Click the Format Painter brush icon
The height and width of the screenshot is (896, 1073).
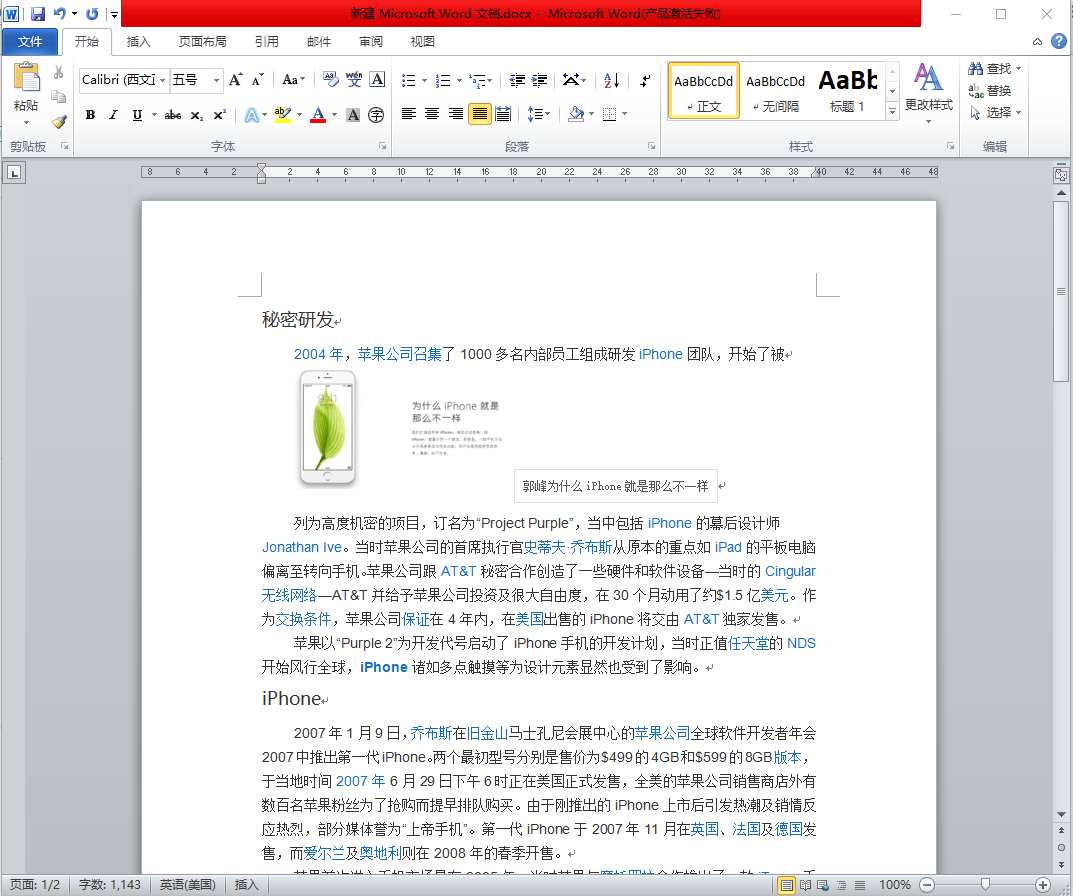click(58, 122)
